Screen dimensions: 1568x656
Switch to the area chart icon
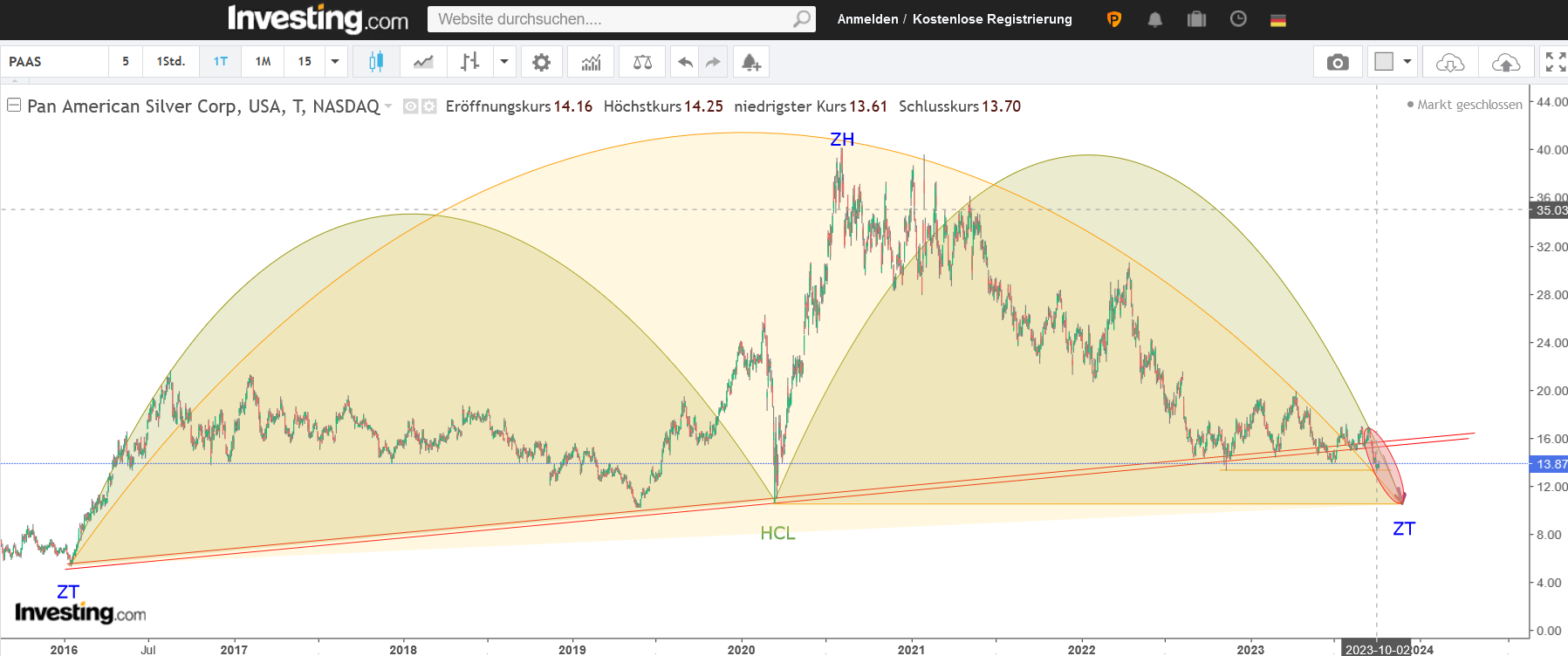tap(423, 62)
